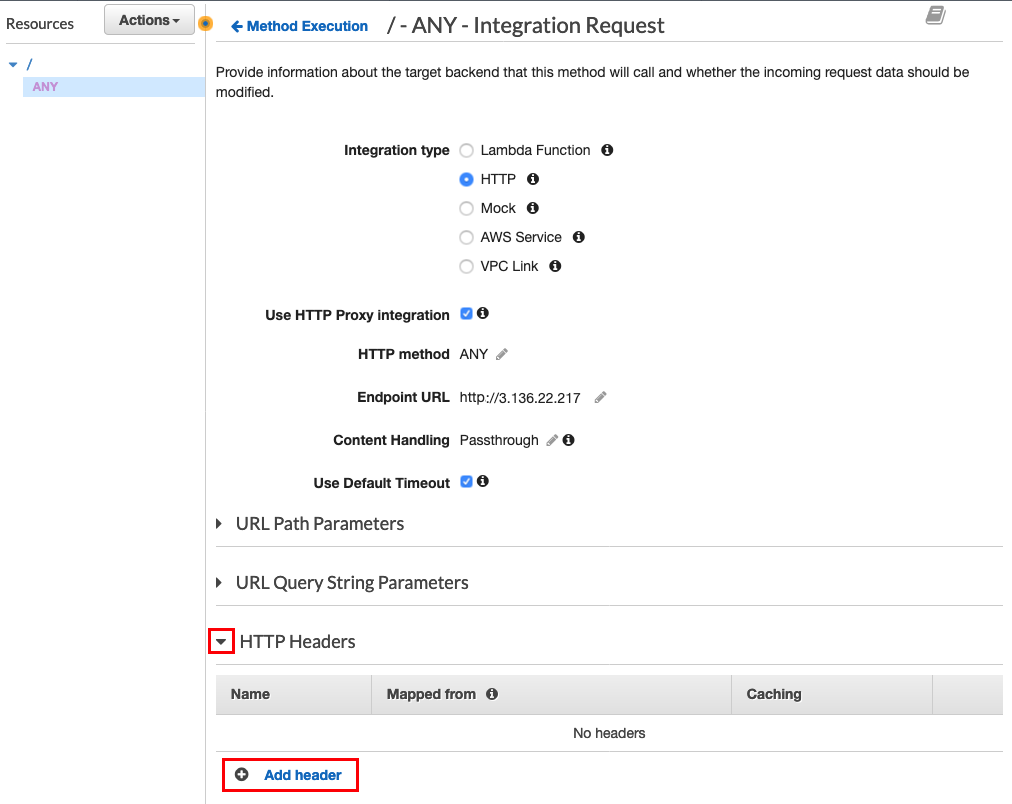Click info icon beside Use Default Timeout
The image size is (1012, 804).
pyautogui.click(x=483, y=481)
